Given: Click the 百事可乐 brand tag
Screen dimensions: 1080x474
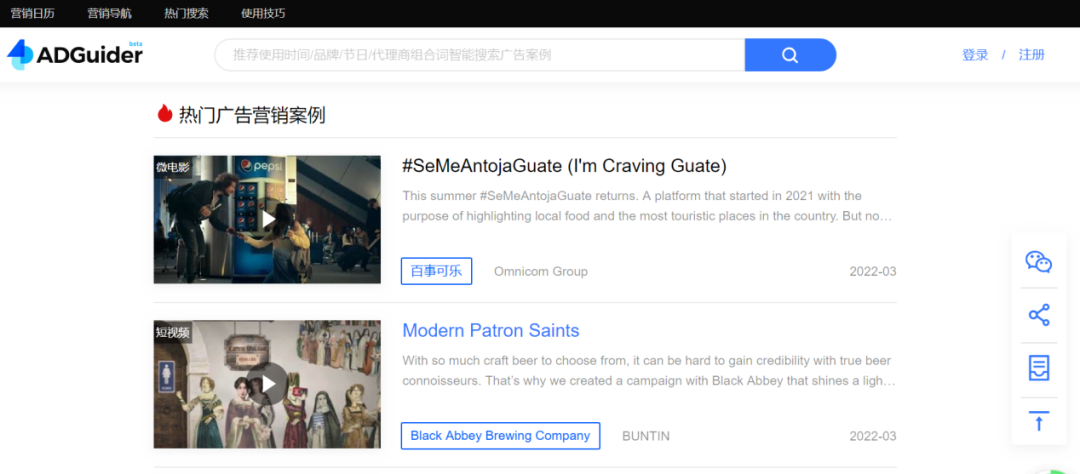Looking at the screenshot, I should pyautogui.click(x=437, y=271).
